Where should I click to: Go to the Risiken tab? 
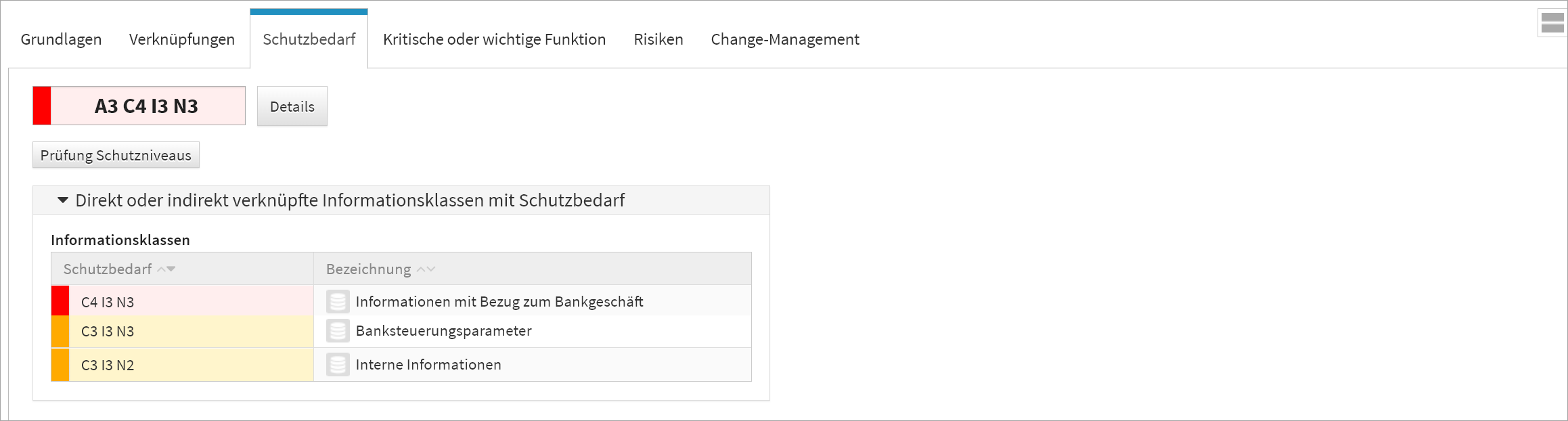tap(658, 39)
